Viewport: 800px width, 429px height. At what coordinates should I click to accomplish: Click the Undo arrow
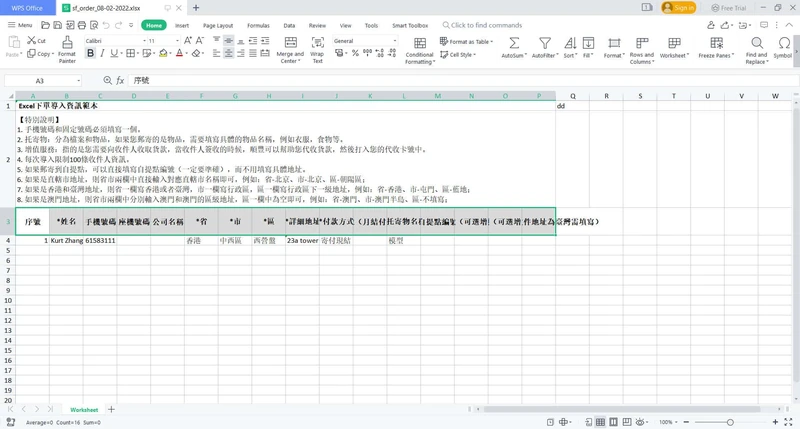(x=106, y=25)
